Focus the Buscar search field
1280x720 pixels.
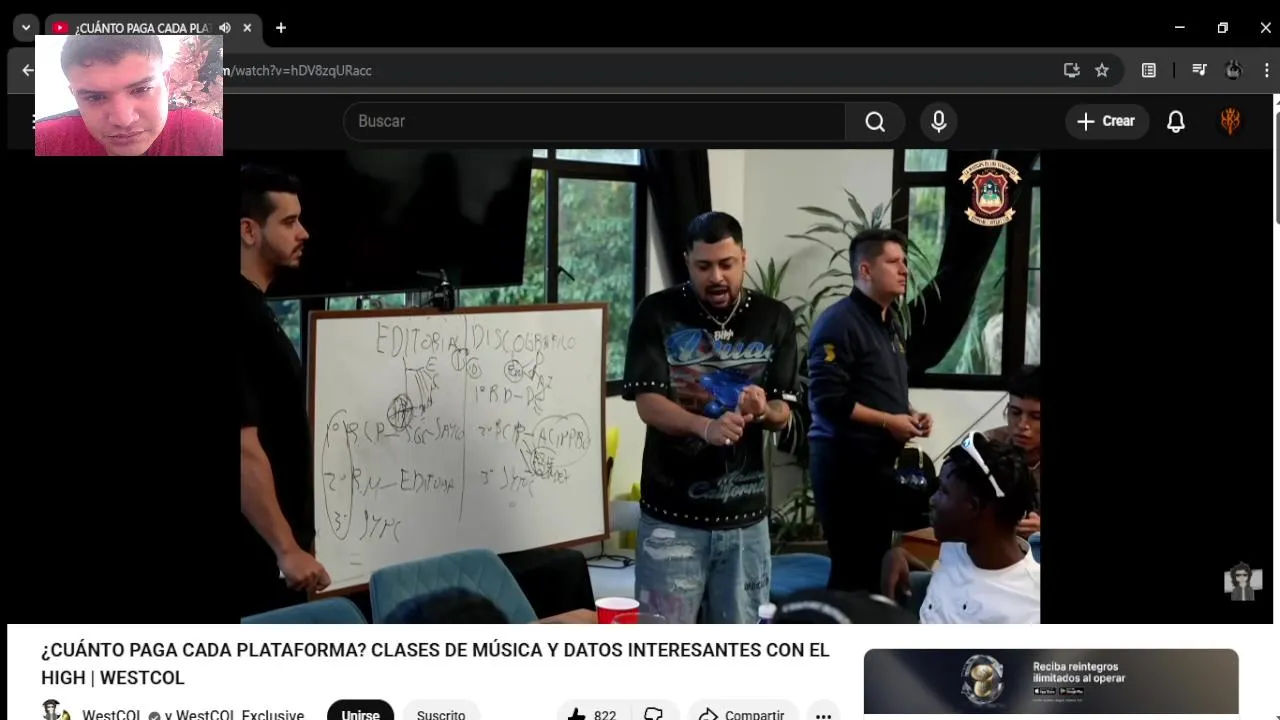tap(595, 121)
